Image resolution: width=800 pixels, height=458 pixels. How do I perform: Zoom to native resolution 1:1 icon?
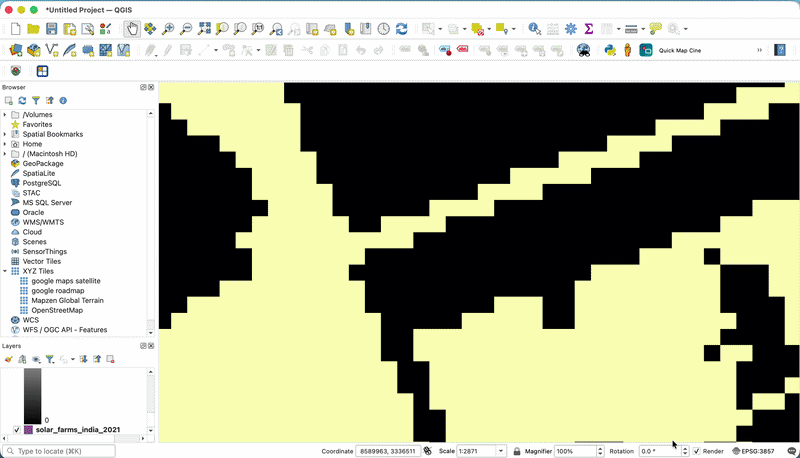(x=258, y=29)
